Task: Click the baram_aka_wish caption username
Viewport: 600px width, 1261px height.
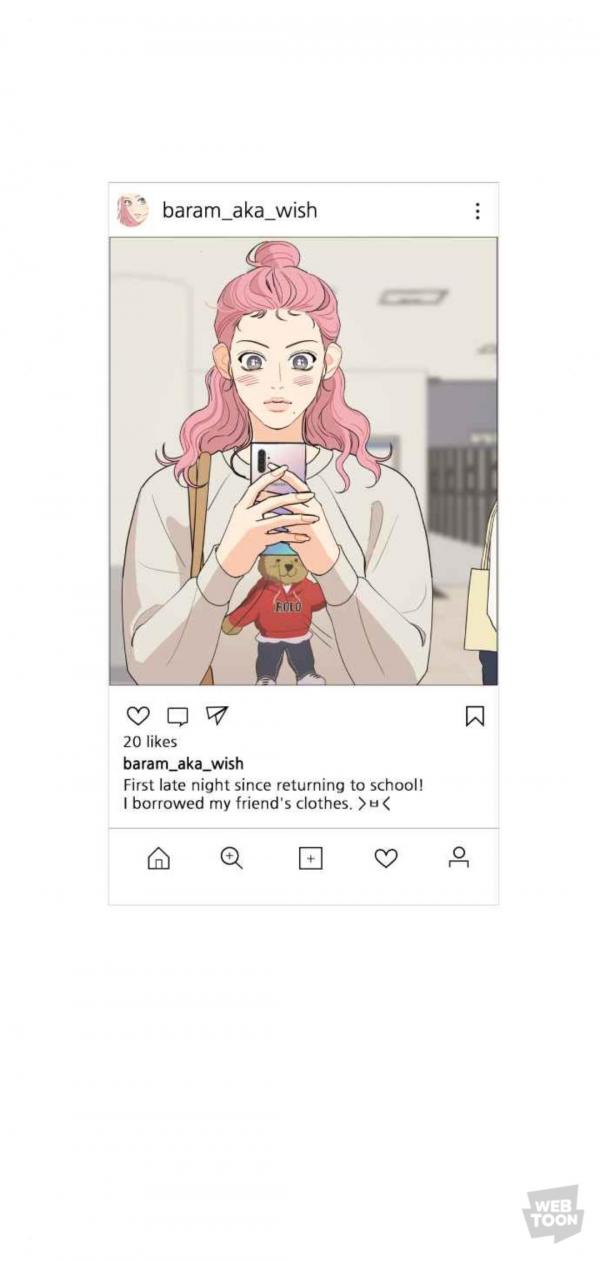Action: click(183, 765)
